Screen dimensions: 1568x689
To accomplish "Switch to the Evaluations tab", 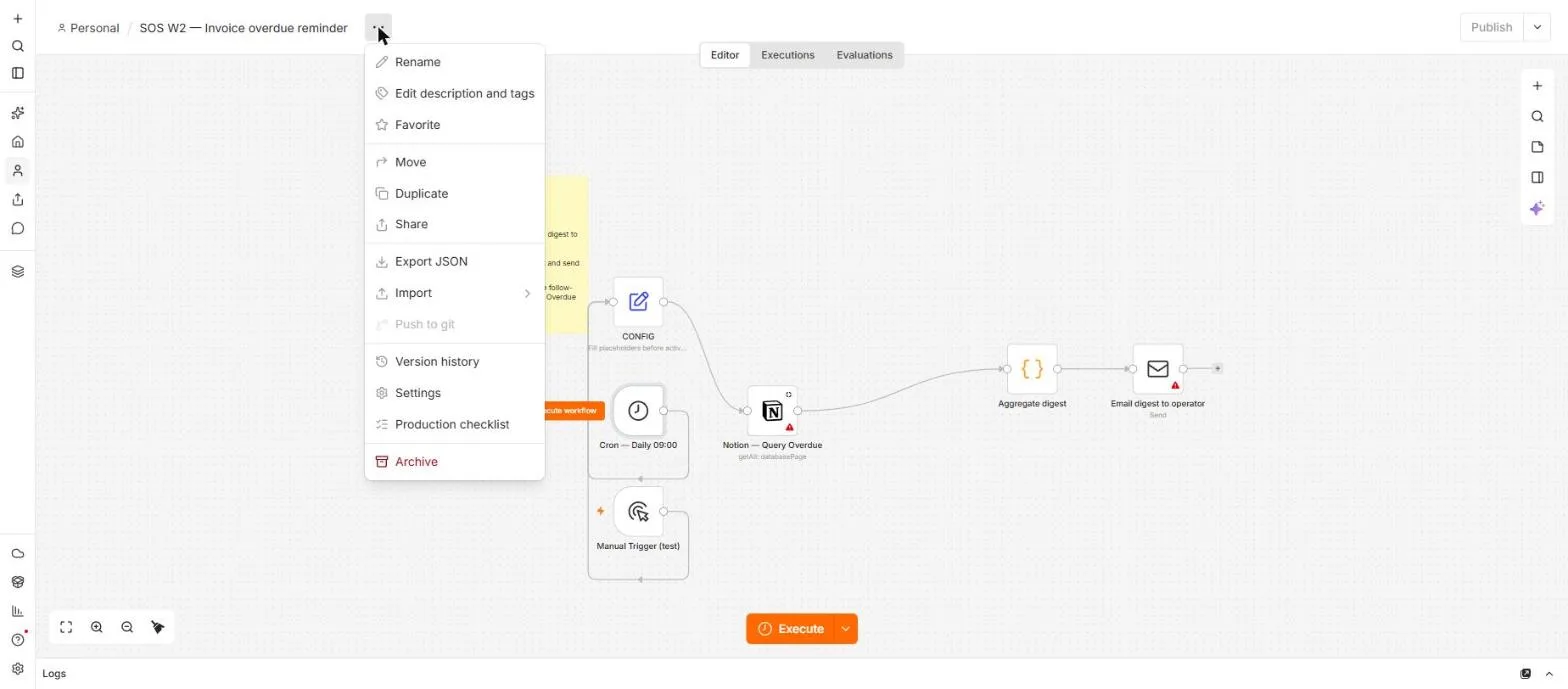I will click(864, 55).
